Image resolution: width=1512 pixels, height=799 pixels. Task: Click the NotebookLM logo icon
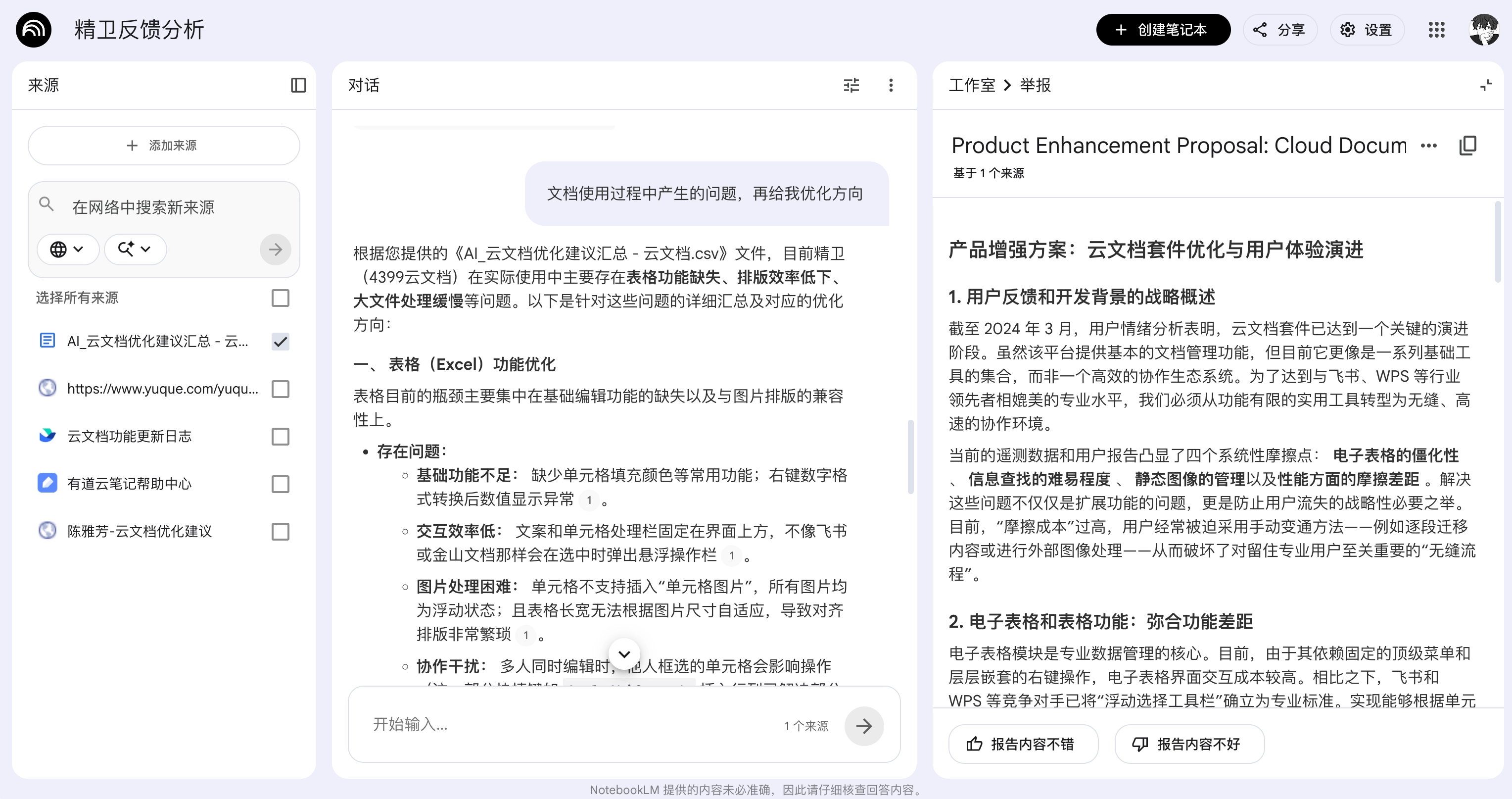point(34,29)
